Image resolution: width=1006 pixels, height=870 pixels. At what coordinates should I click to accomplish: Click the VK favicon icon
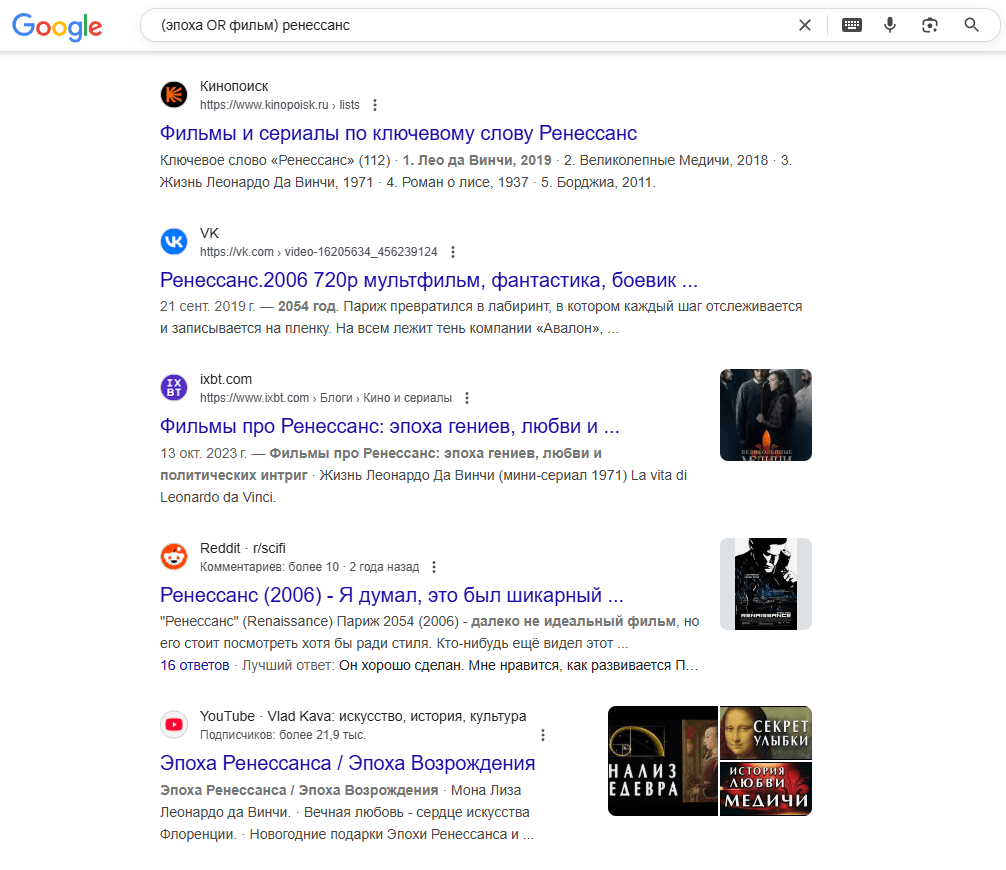click(x=174, y=241)
